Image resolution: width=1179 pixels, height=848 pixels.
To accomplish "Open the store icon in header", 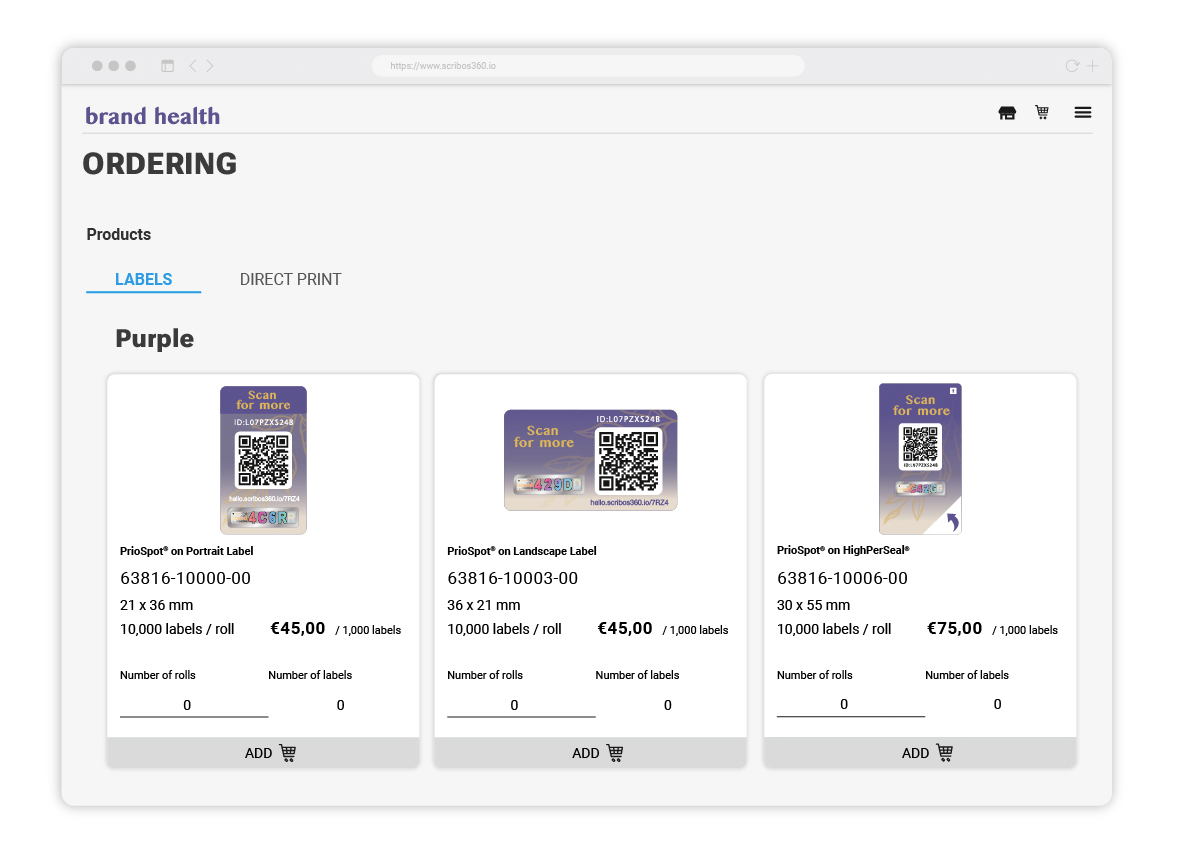I will pos(1007,113).
